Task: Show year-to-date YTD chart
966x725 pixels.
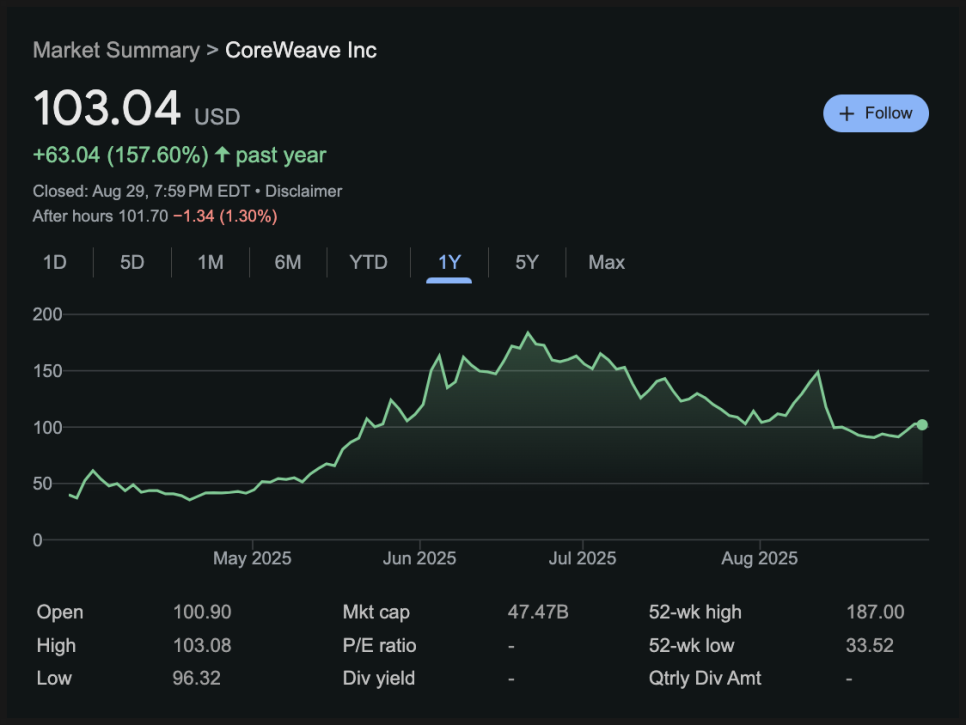Action: point(368,262)
